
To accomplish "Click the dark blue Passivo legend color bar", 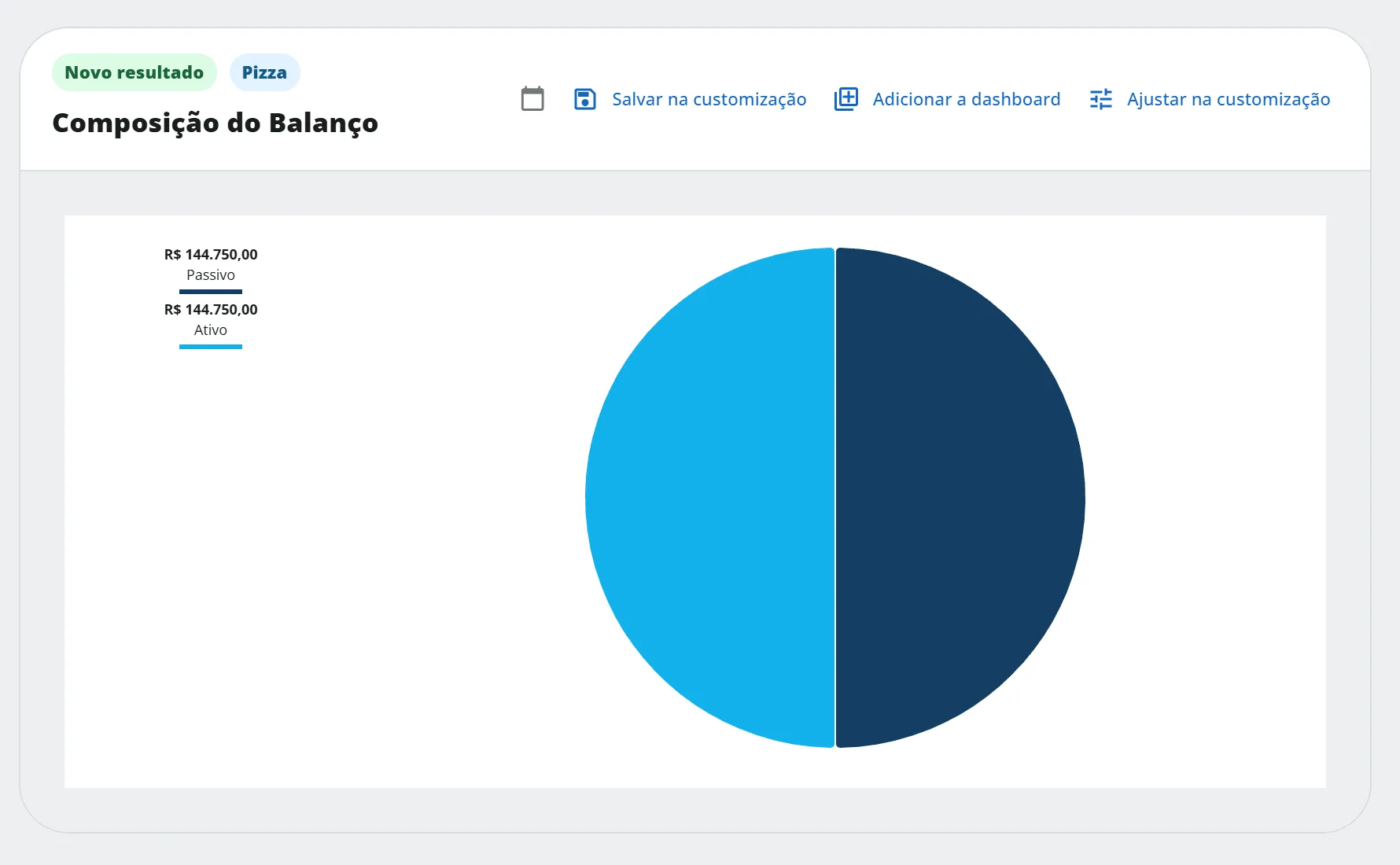I will click(x=211, y=292).
